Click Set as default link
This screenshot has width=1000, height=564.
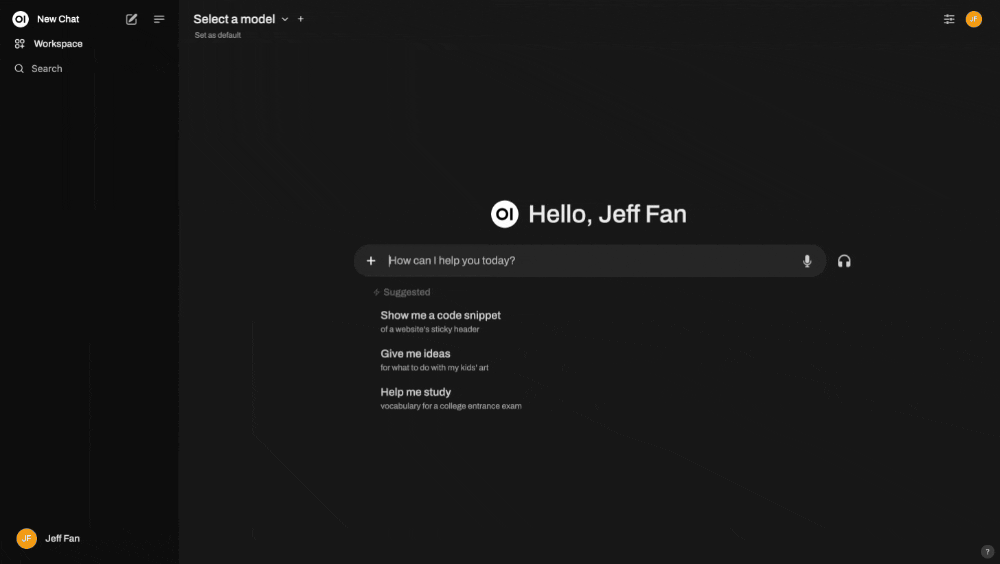217,35
